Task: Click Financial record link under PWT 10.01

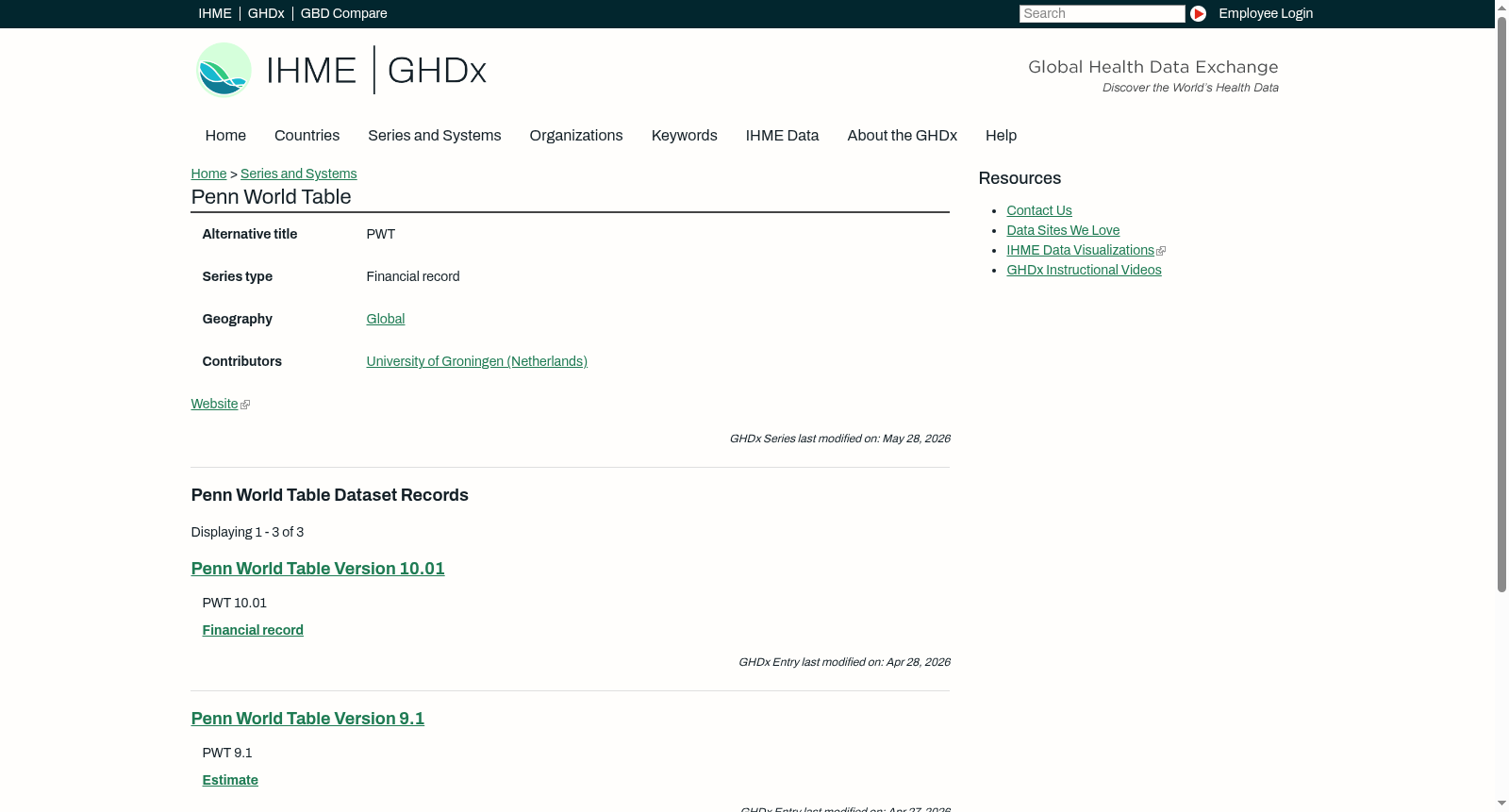Action: coord(253,630)
